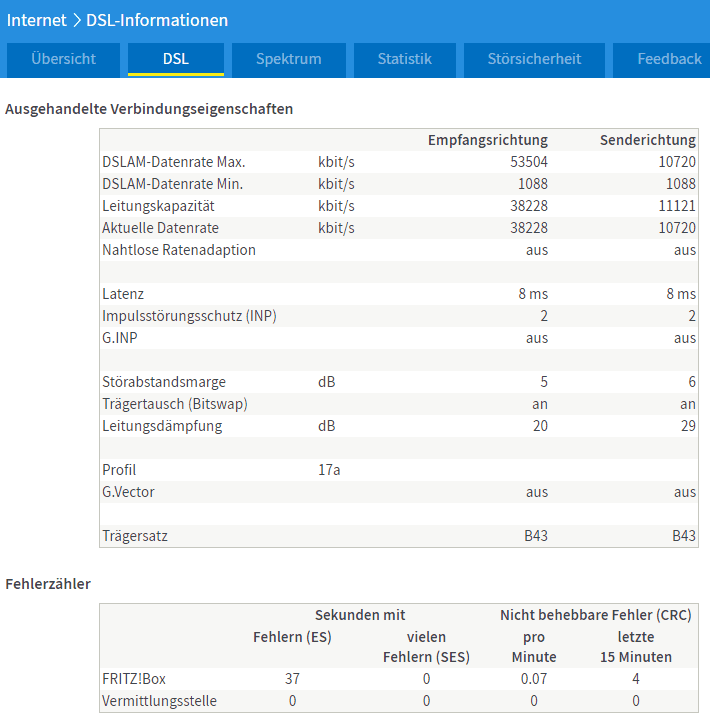Click the Fehlerzähler section heading
This screenshot has height=720, width=710.
pos(48,584)
